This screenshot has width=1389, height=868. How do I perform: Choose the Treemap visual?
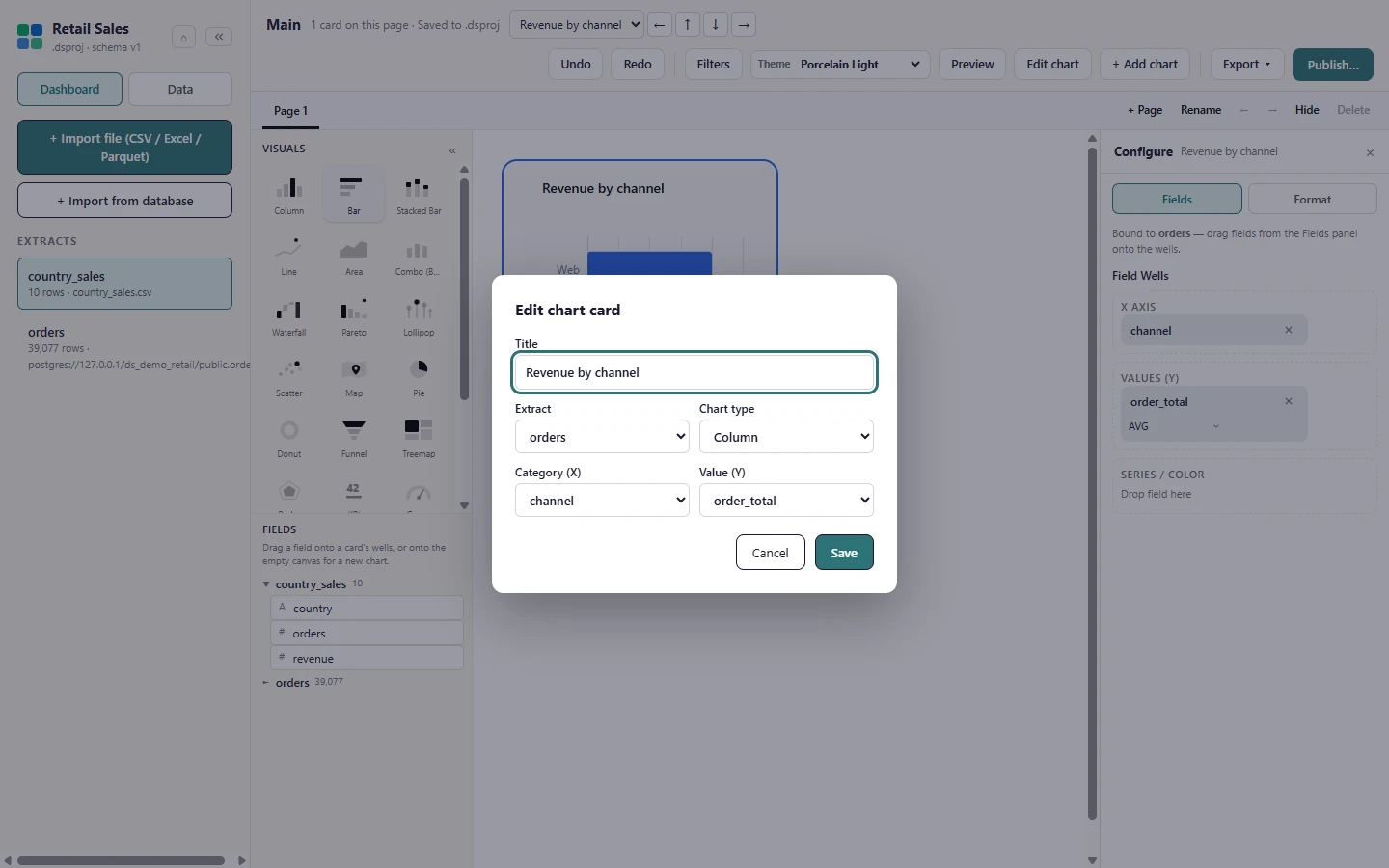(419, 438)
